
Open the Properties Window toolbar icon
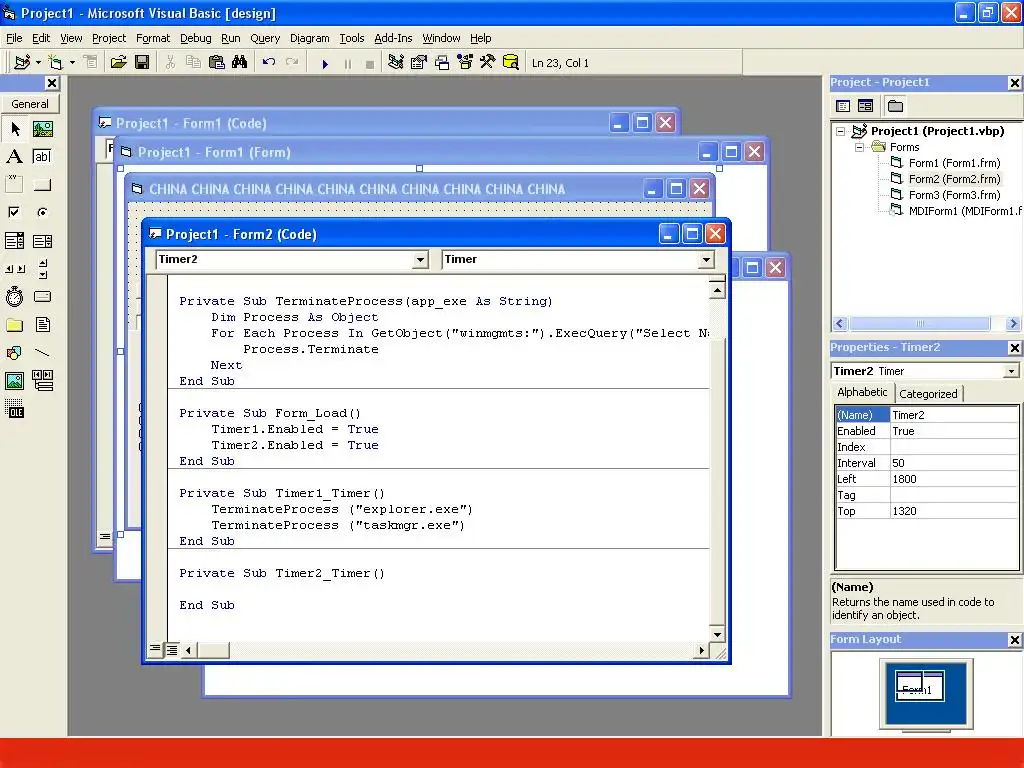(419, 63)
